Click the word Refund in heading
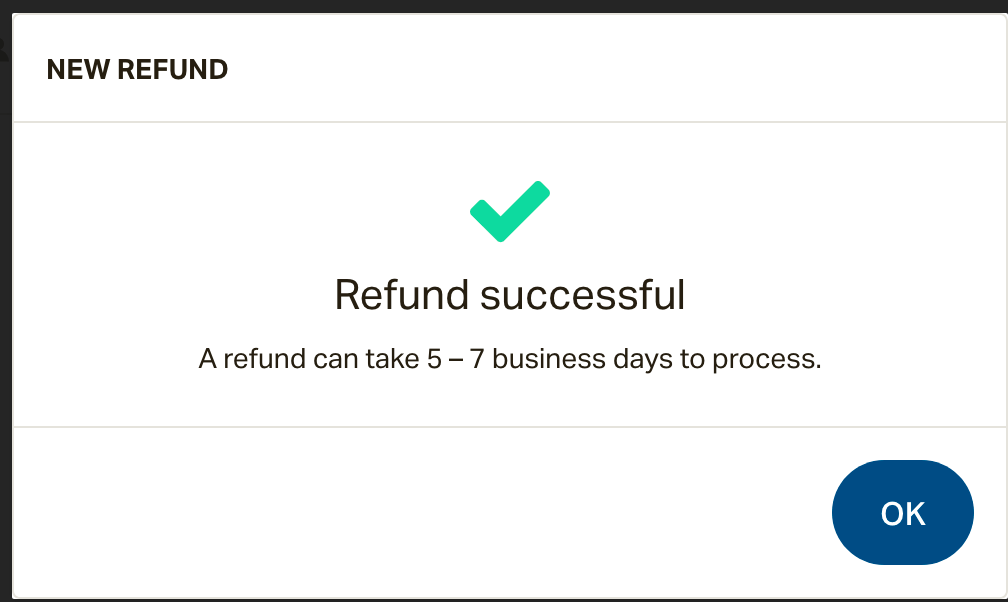Viewport: 1008px width, 602px height. [x=401, y=295]
